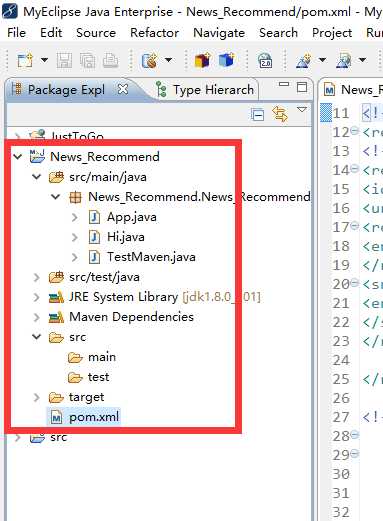Image resolution: width=383 pixels, height=521 pixels.
Task: Expand the Maven Dependencies node
Action: pyautogui.click(x=37, y=317)
